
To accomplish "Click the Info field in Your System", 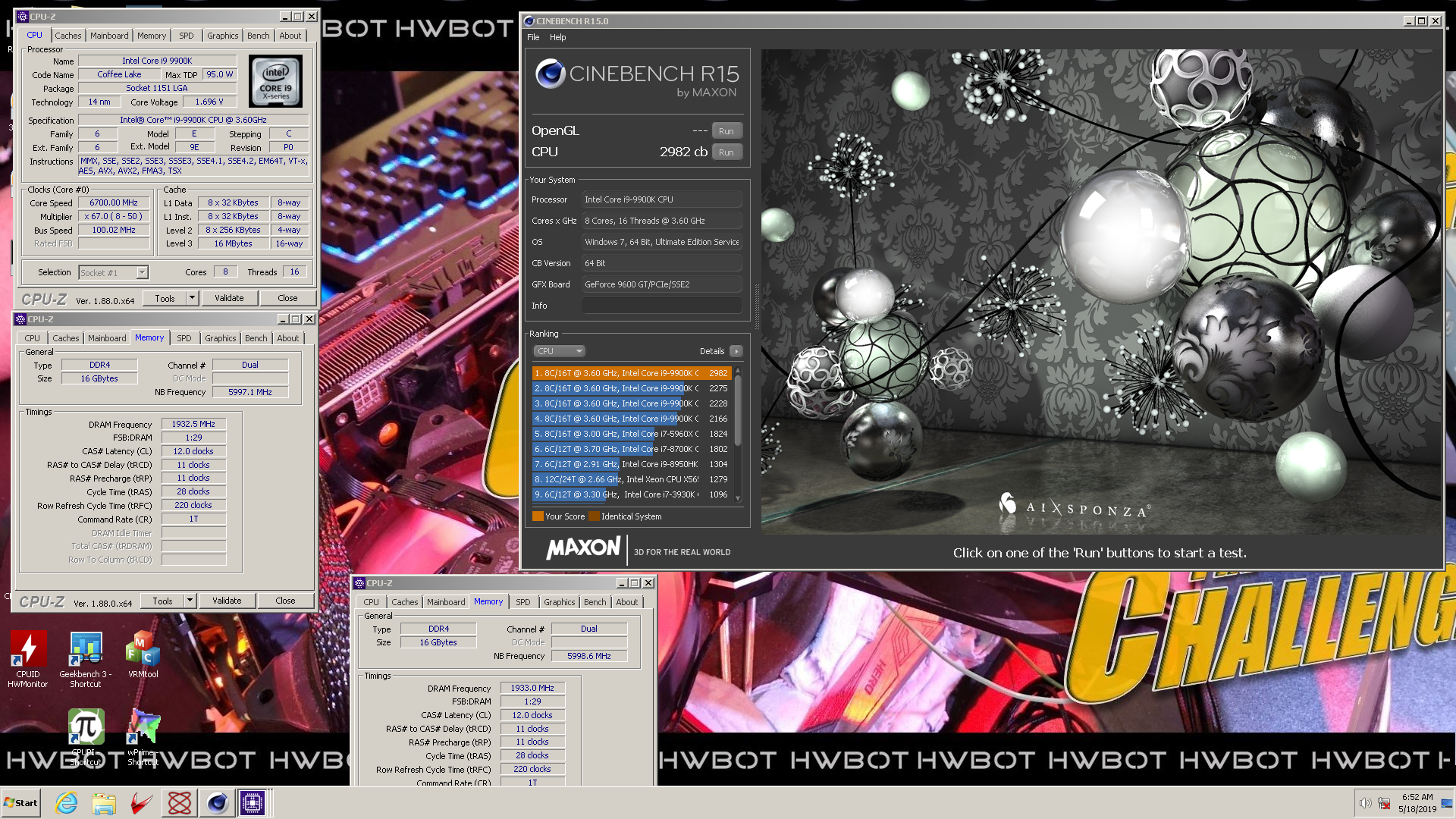I will [x=661, y=306].
